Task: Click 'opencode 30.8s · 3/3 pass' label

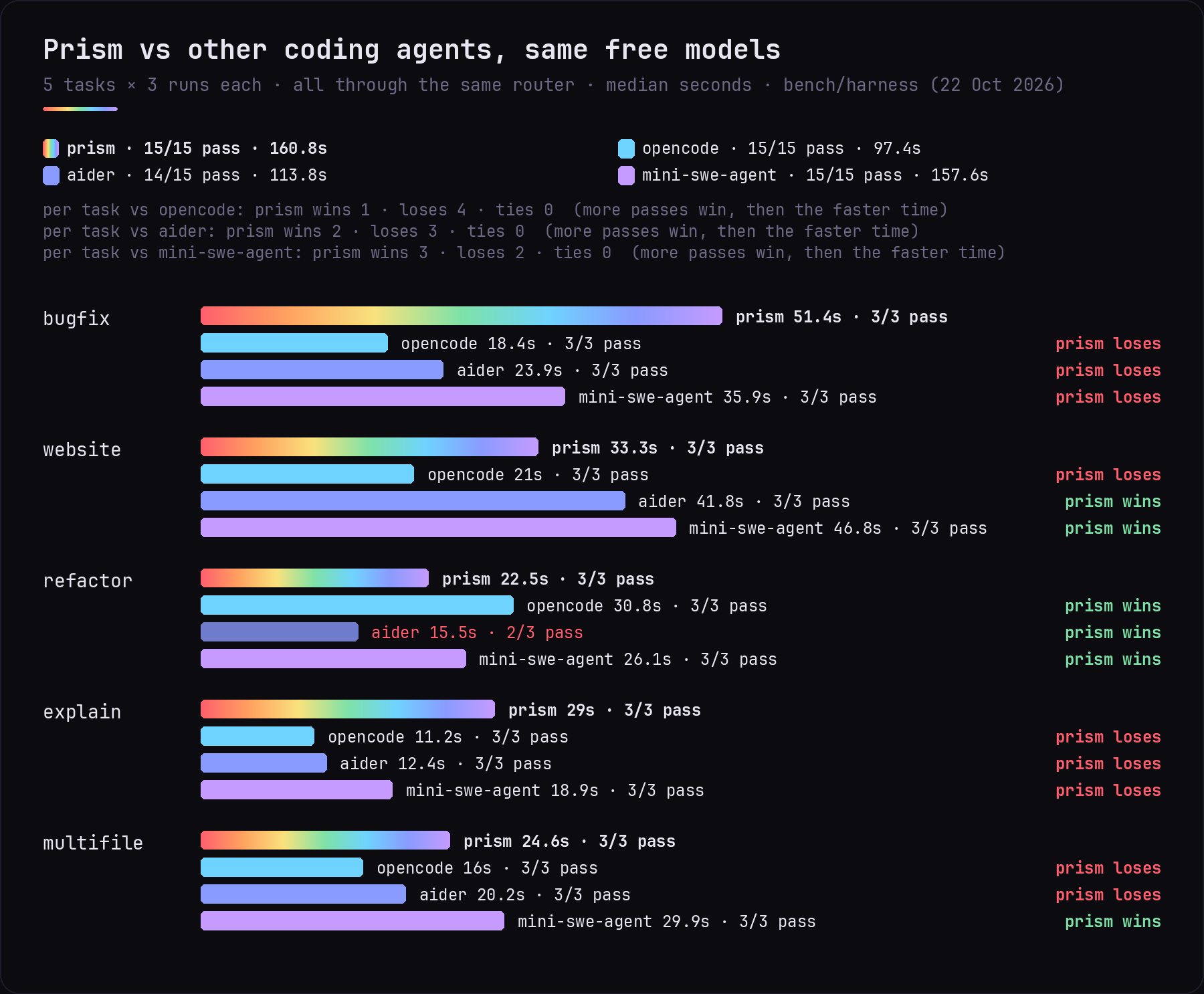Action: pyautogui.click(x=647, y=606)
